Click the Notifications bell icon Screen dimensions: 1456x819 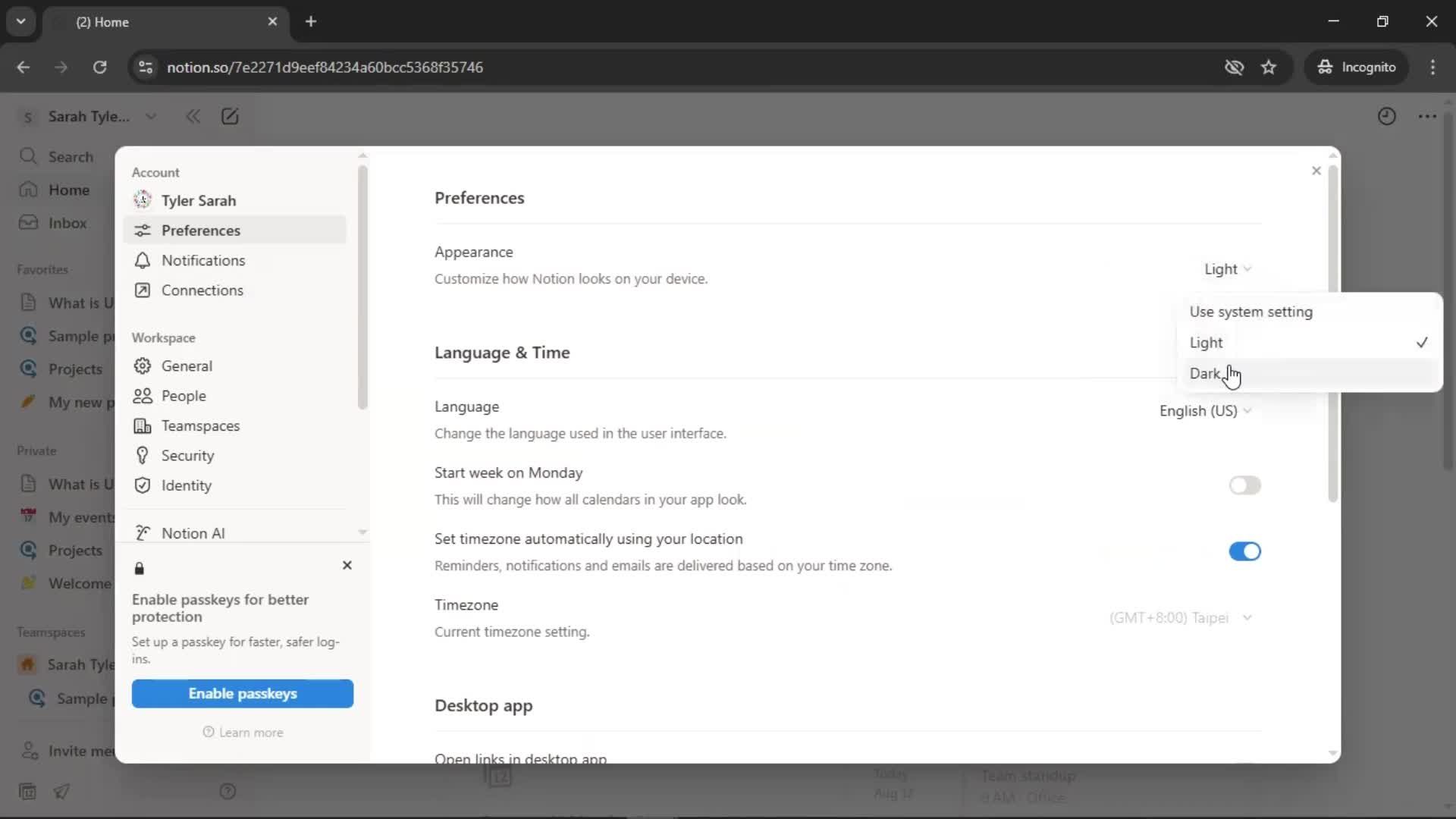(142, 260)
